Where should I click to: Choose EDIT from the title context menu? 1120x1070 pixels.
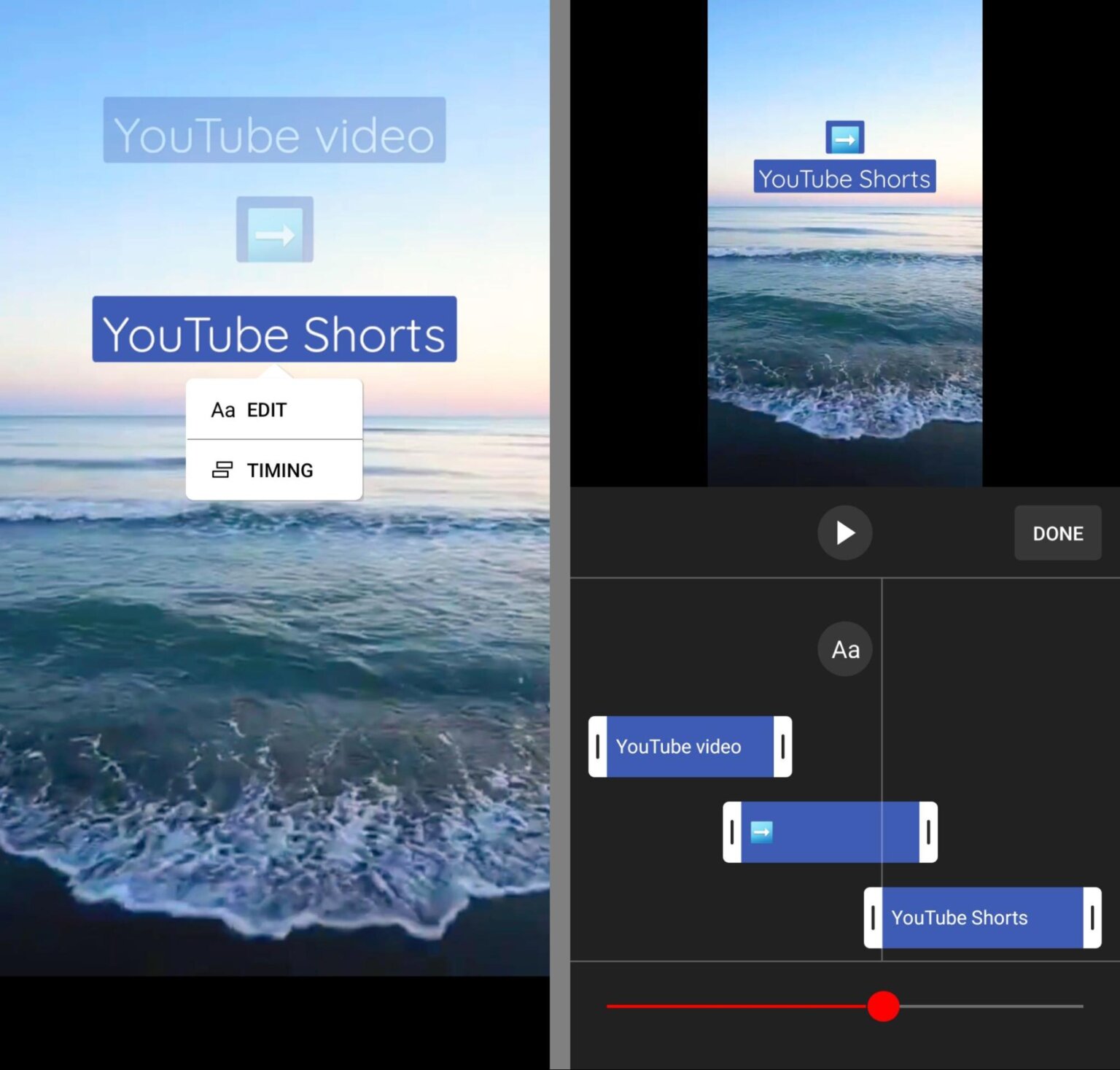pos(266,410)
